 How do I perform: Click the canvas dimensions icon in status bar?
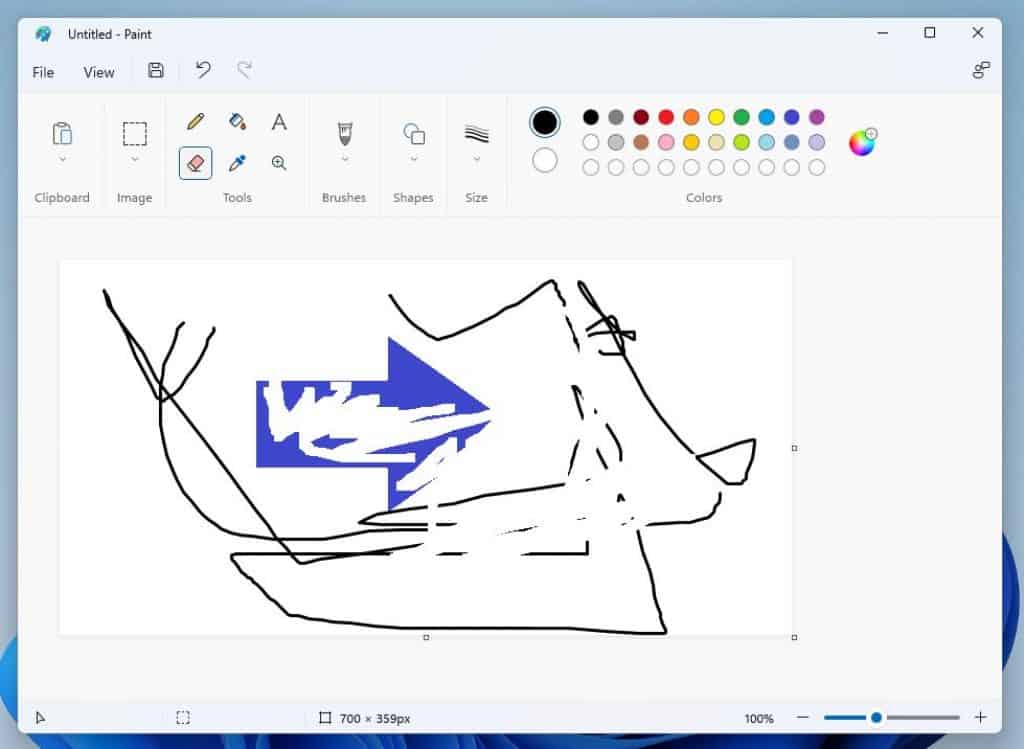325,718
